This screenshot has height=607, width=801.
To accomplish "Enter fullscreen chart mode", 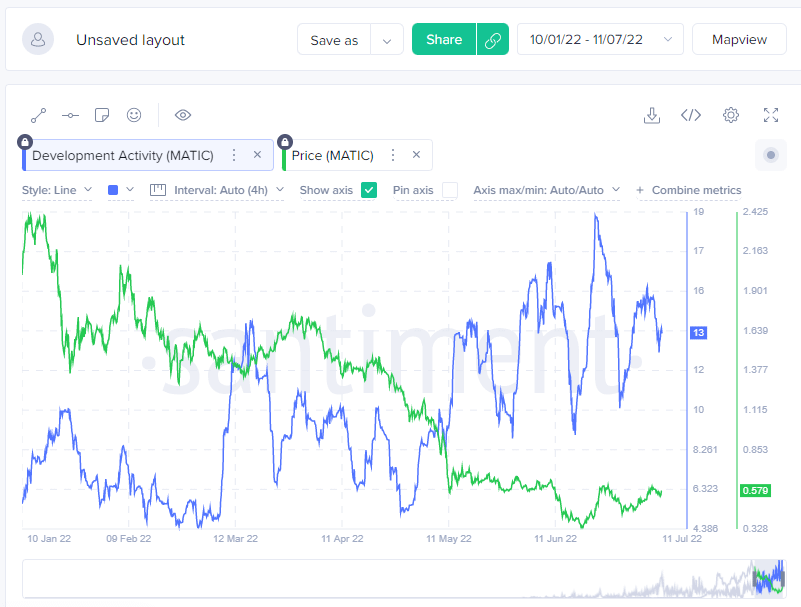I will 771,115.
